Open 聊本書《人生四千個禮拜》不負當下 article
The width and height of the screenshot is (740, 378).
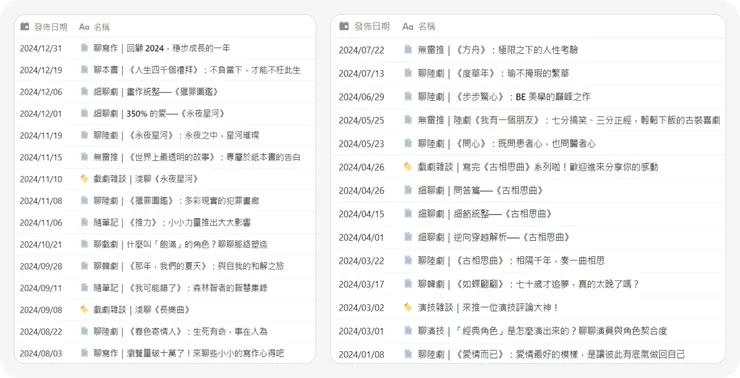point(197,70)
